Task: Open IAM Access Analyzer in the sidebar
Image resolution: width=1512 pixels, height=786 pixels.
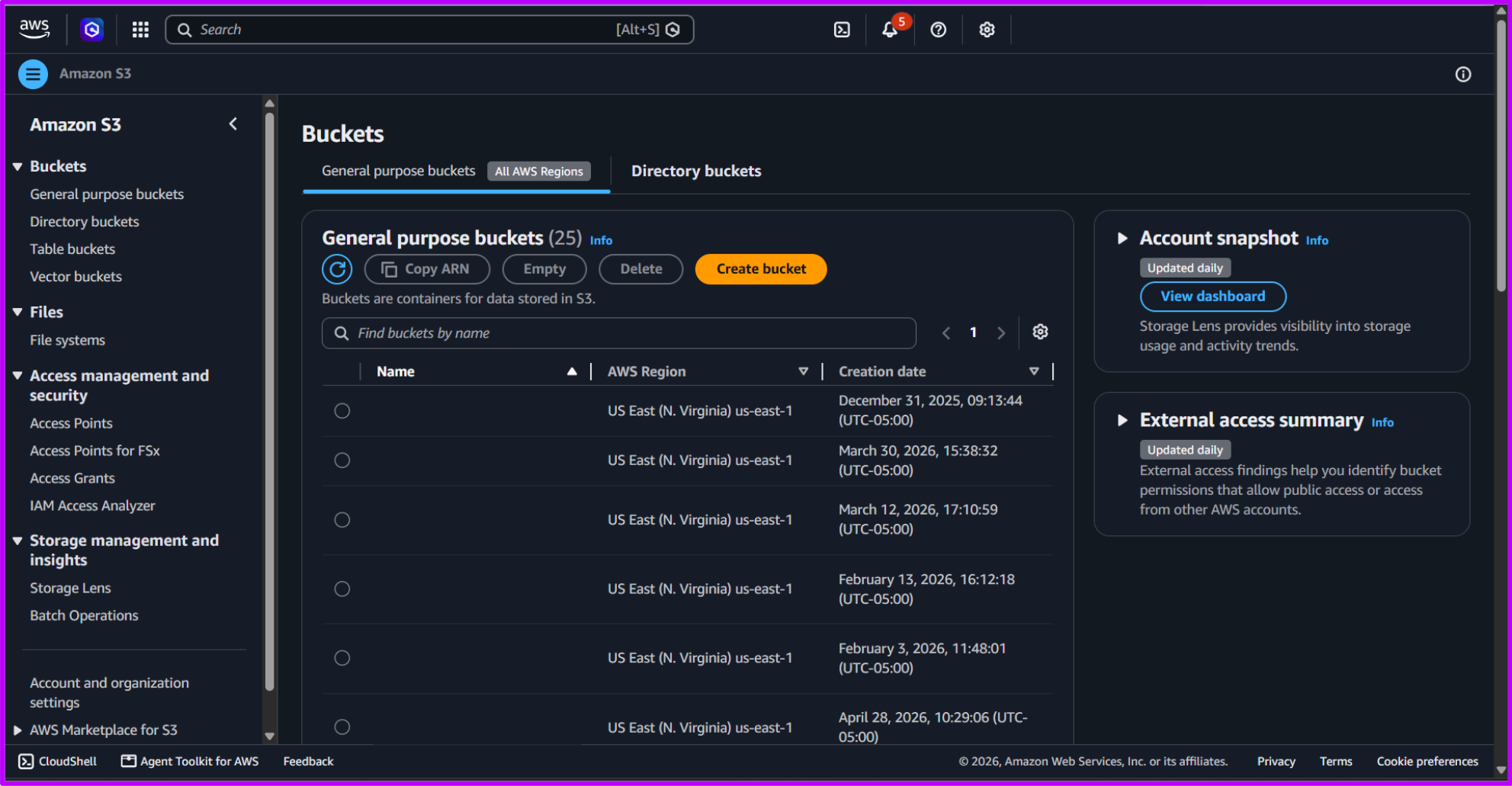Action: [92, 506]
